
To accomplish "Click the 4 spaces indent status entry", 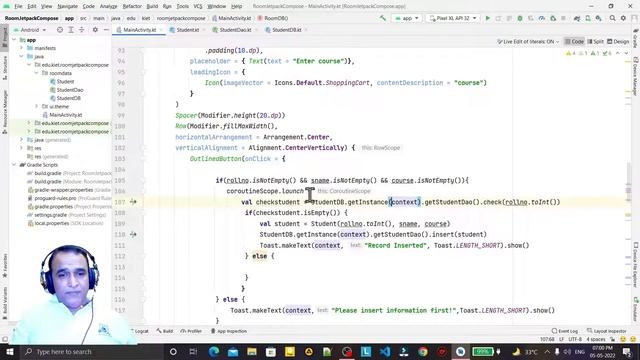I will point(596,339).
